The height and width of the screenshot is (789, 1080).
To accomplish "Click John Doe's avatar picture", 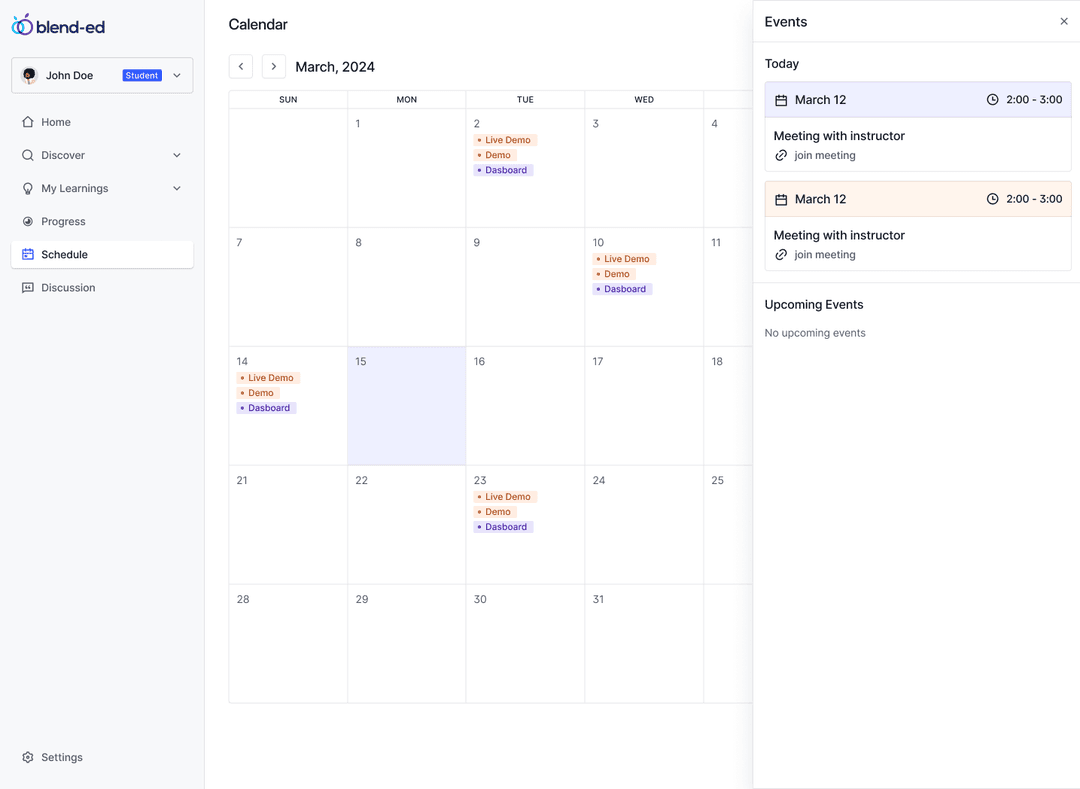I will coord(29,75).
